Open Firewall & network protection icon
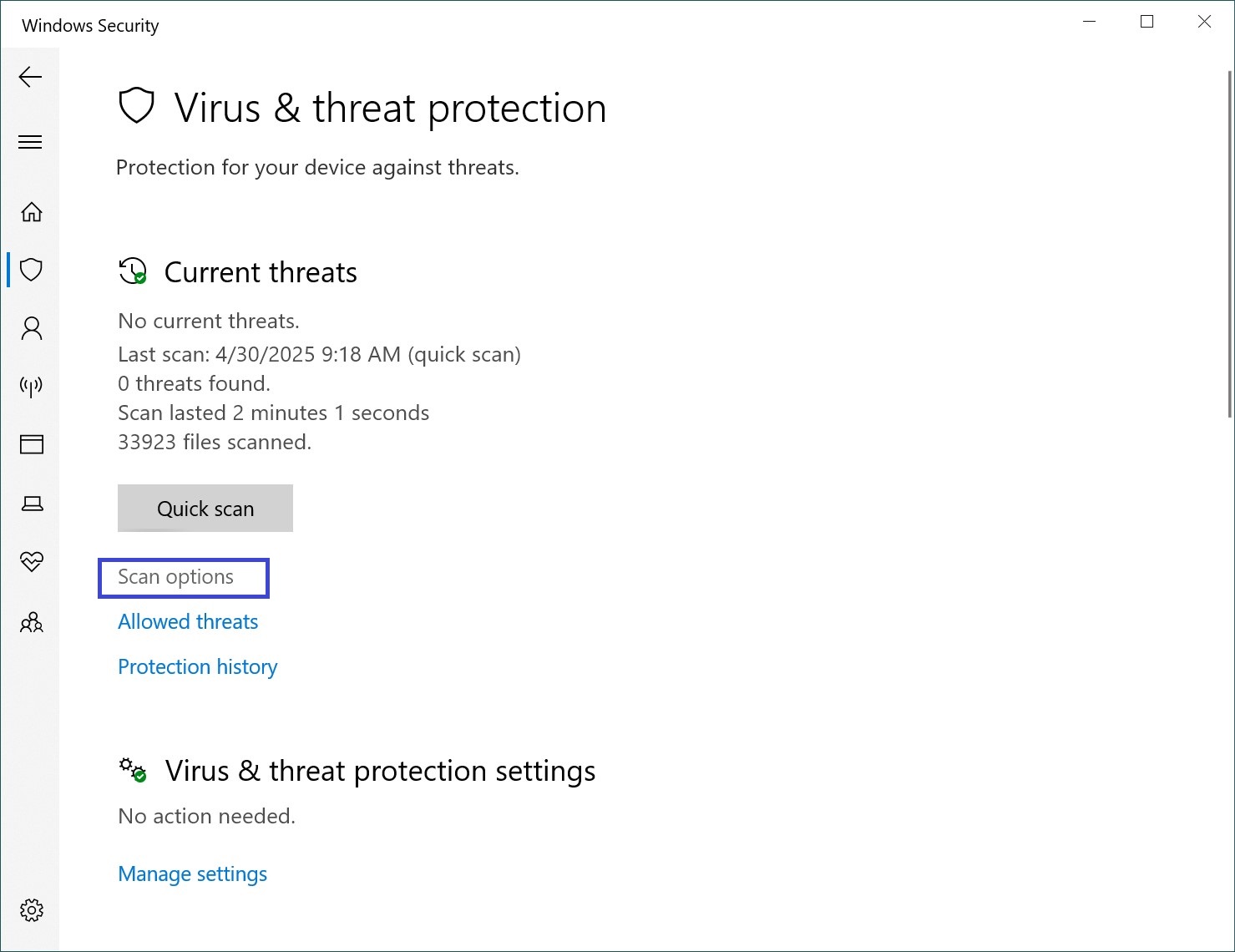Viewport: 1235px width, 952px height. [32, 386]
